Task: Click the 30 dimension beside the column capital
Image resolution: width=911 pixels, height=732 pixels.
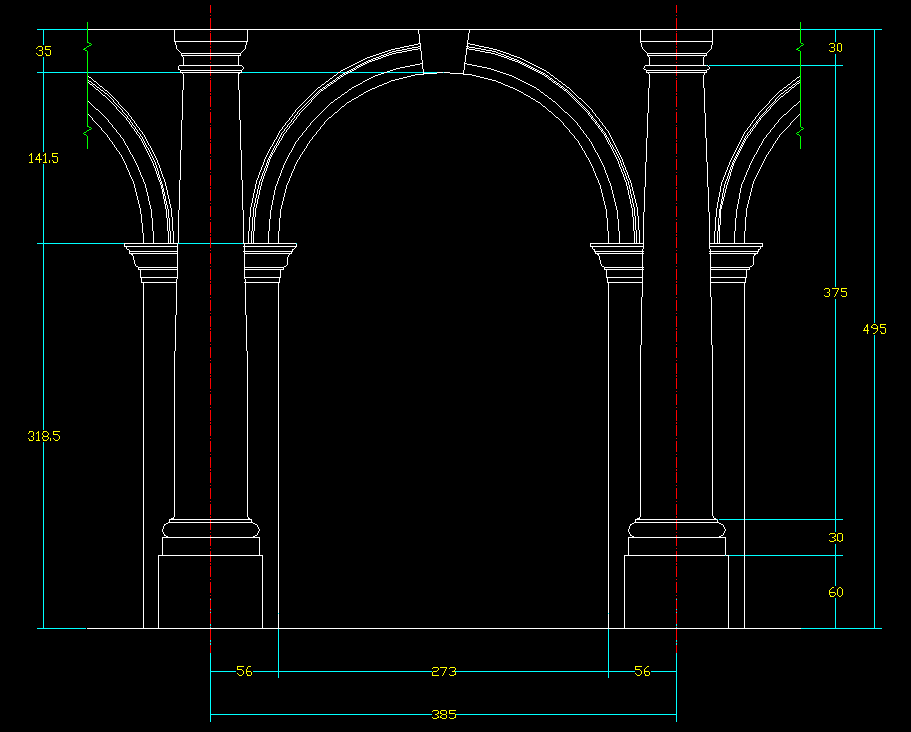Action: (x=835, y=48)
